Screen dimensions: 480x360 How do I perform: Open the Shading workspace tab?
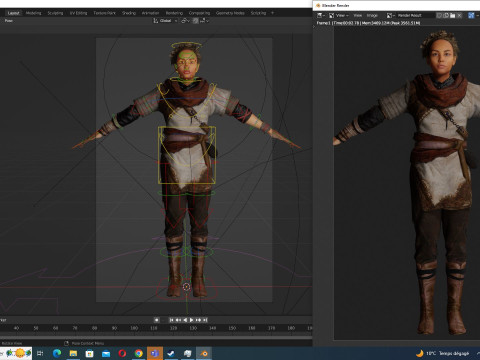click(129, 13)
